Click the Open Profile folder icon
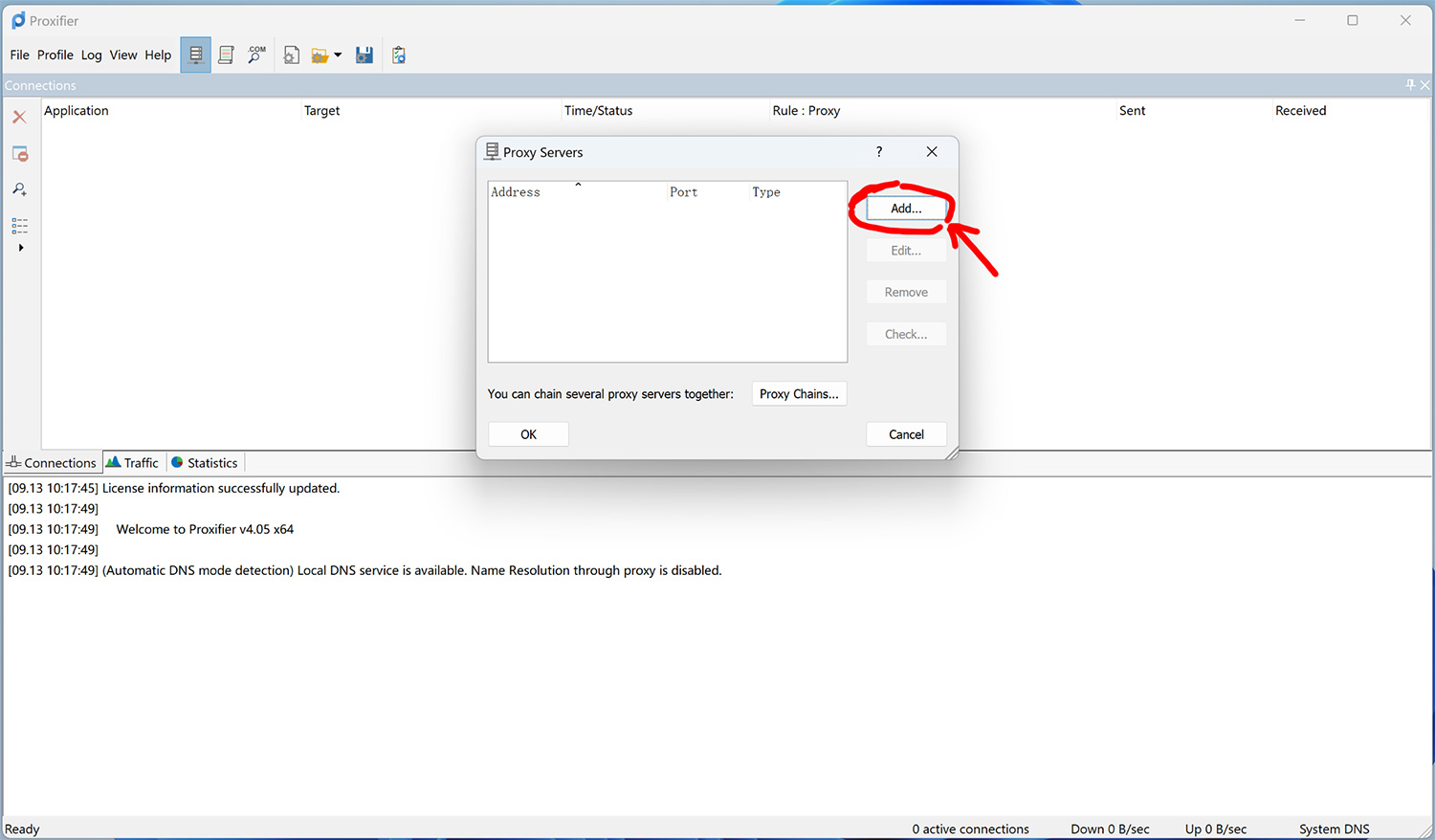 (320, 55)
